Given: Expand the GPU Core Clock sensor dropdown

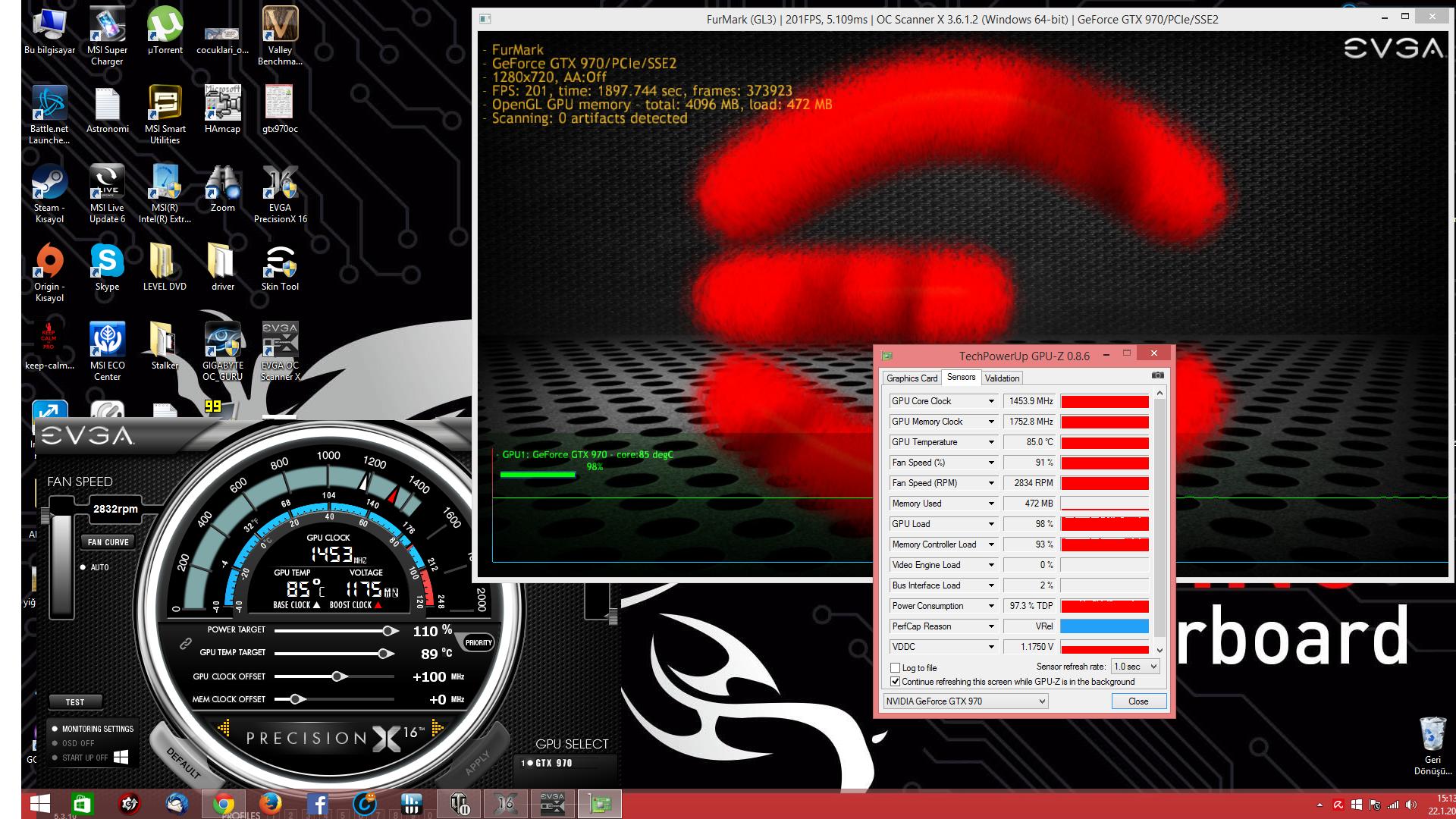Looking at the screenshot, I should pos(990,401).
